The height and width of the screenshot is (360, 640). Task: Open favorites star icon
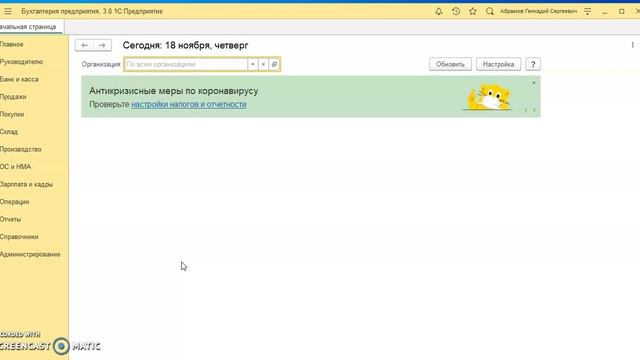[x=473, y=11]
